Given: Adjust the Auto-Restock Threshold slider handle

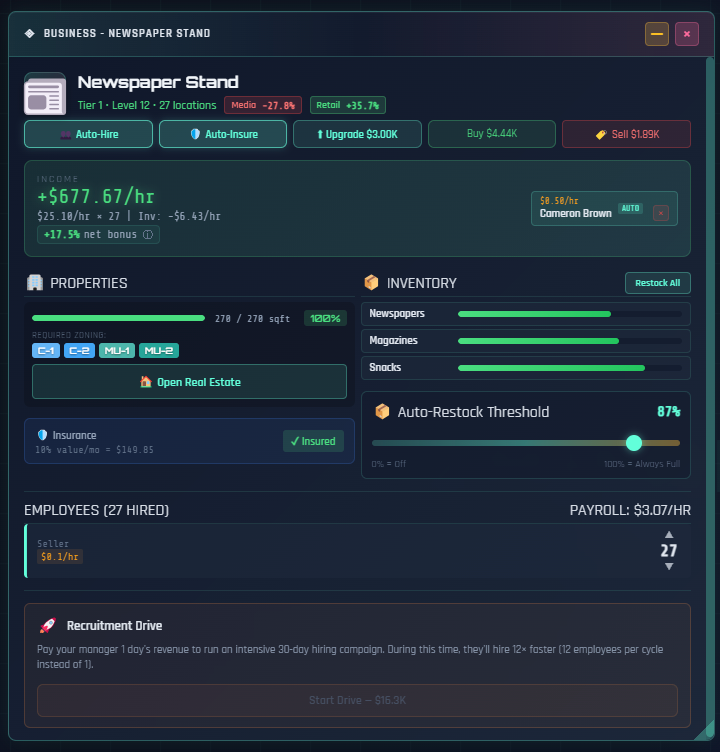Looking at the screenshot, I should 633,443.
